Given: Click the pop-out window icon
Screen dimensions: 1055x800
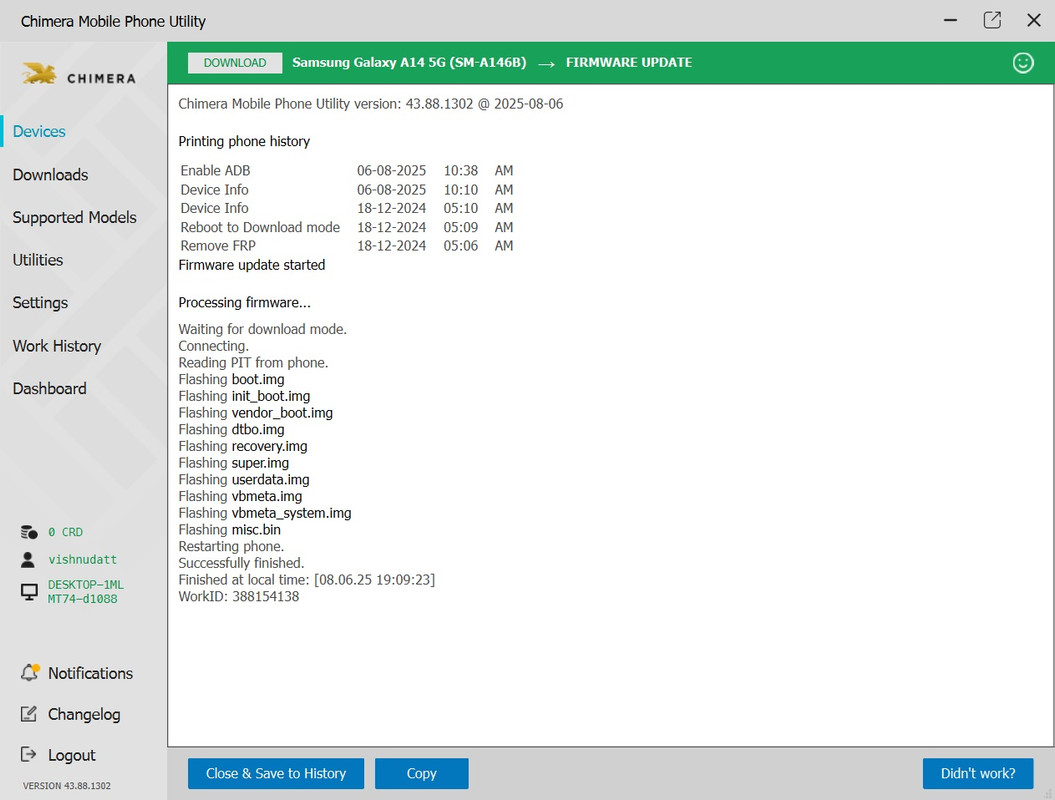Looking at the screenshot, I should tap(992, 20).
